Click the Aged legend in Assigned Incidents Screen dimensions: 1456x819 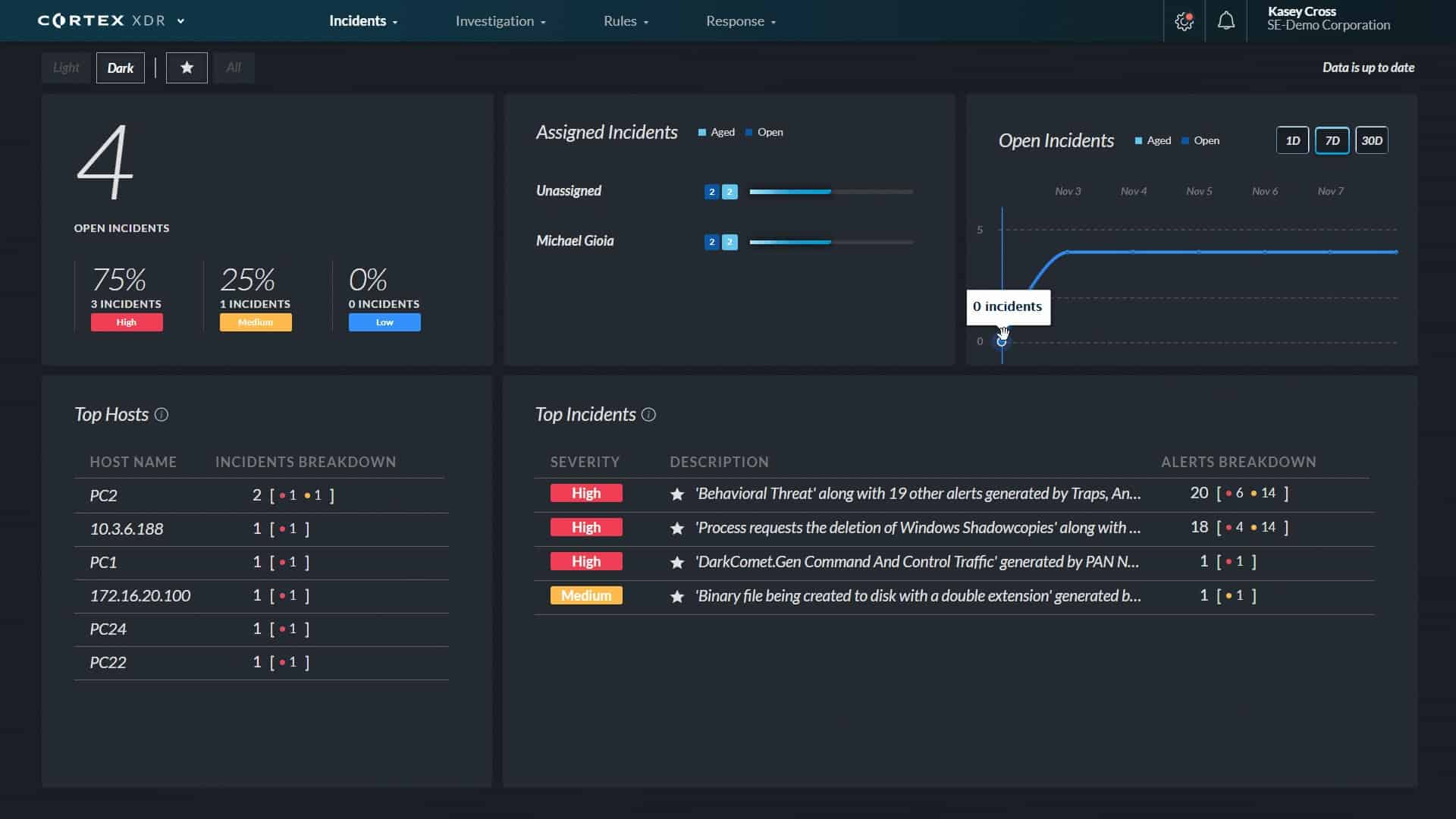(717, 132)
